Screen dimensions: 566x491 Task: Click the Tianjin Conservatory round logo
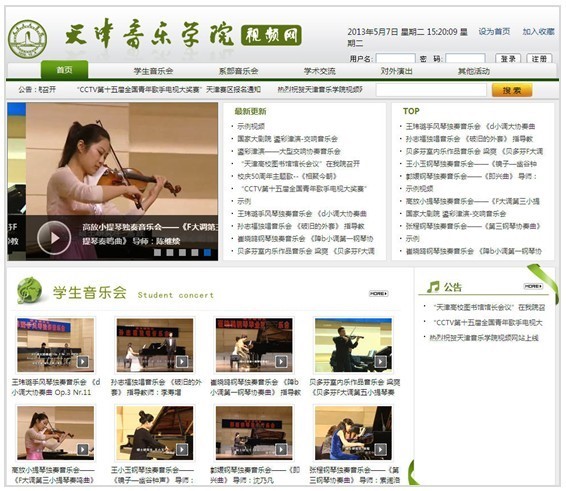(27, 39)
